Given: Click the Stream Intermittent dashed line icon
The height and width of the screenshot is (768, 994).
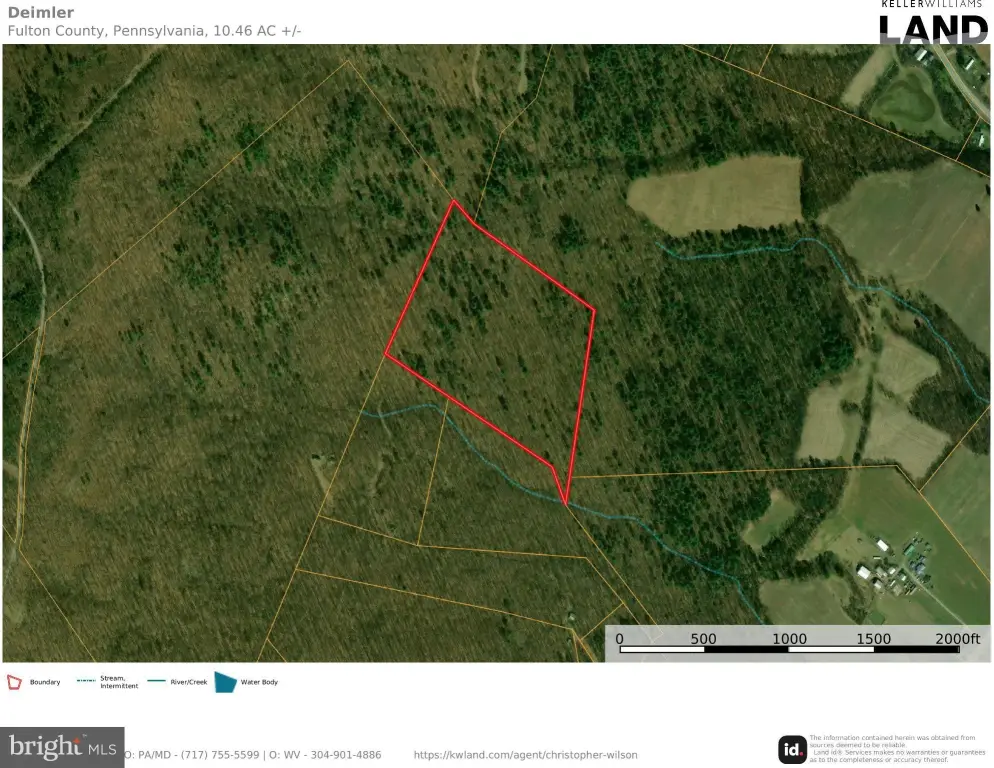Looking at the screenshot, I should (86, 681).
